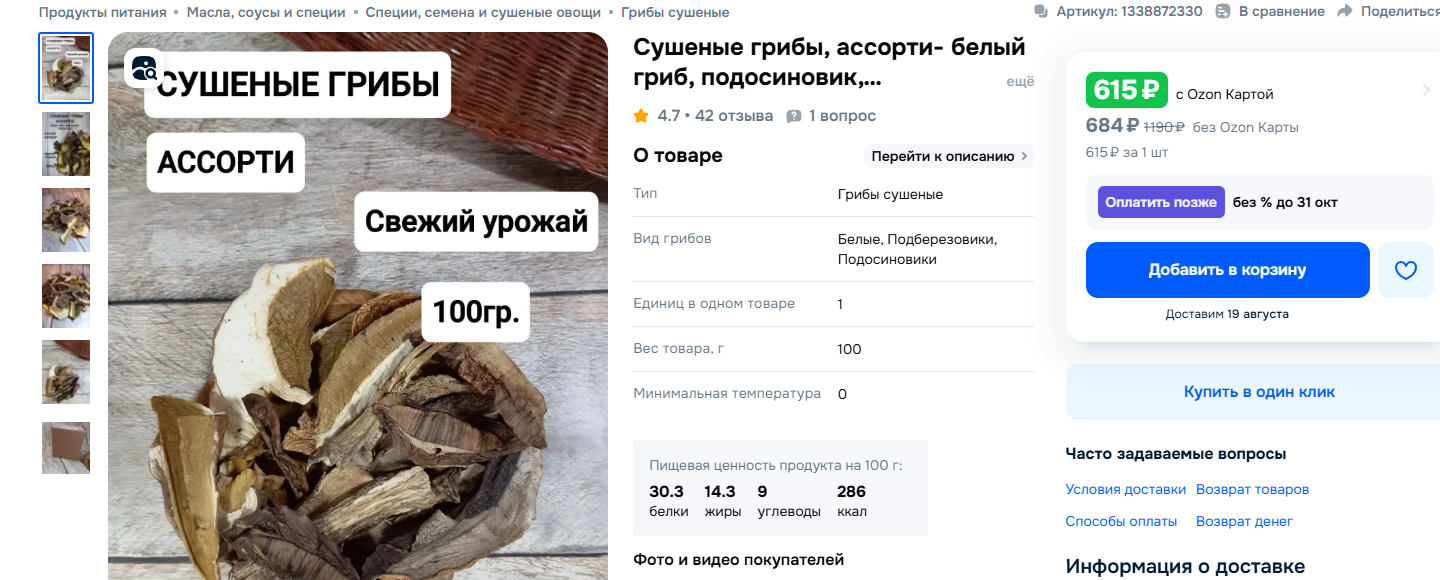The width and height of the screenshot is (1440, 580).
Task: Open the Грибы сушеные breadcrumb category
Action: click(x=675, y=12)
